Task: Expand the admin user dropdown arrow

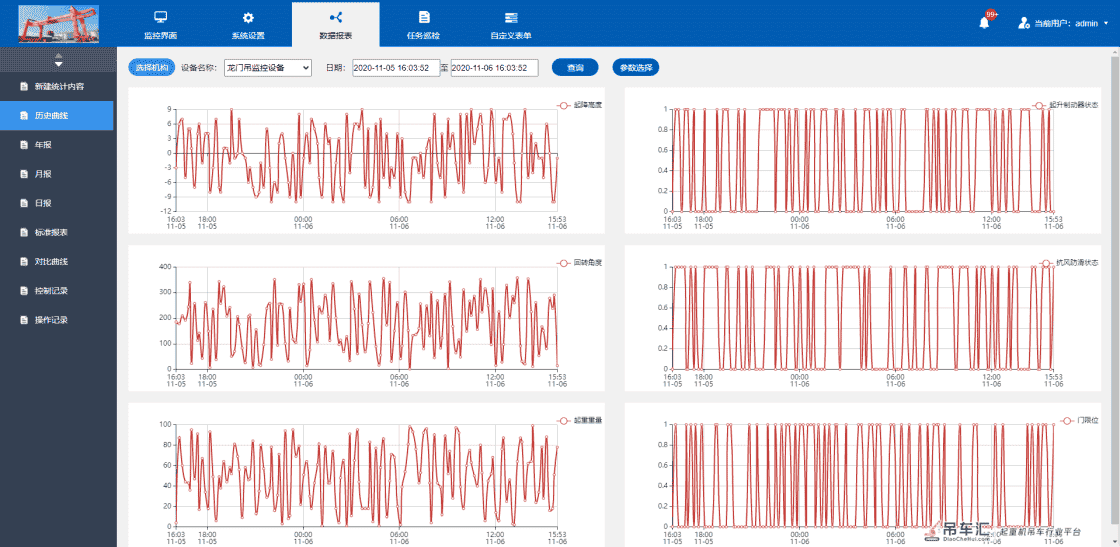Action: 1106,23
